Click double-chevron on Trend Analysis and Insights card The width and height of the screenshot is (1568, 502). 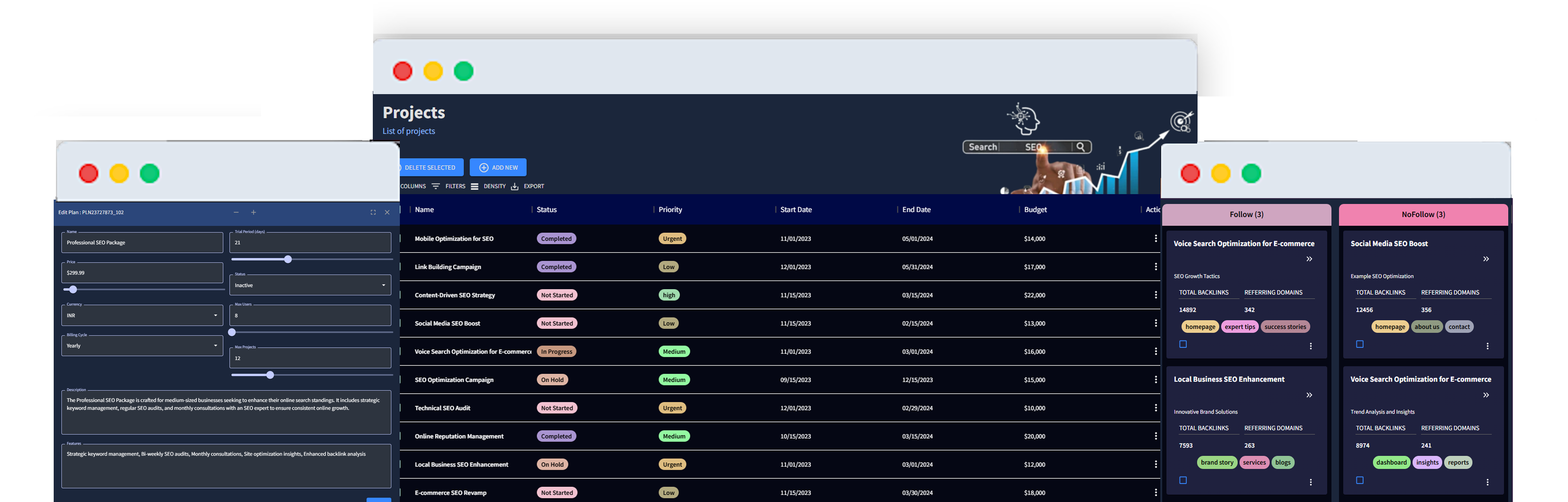(x=1486, y=395)
